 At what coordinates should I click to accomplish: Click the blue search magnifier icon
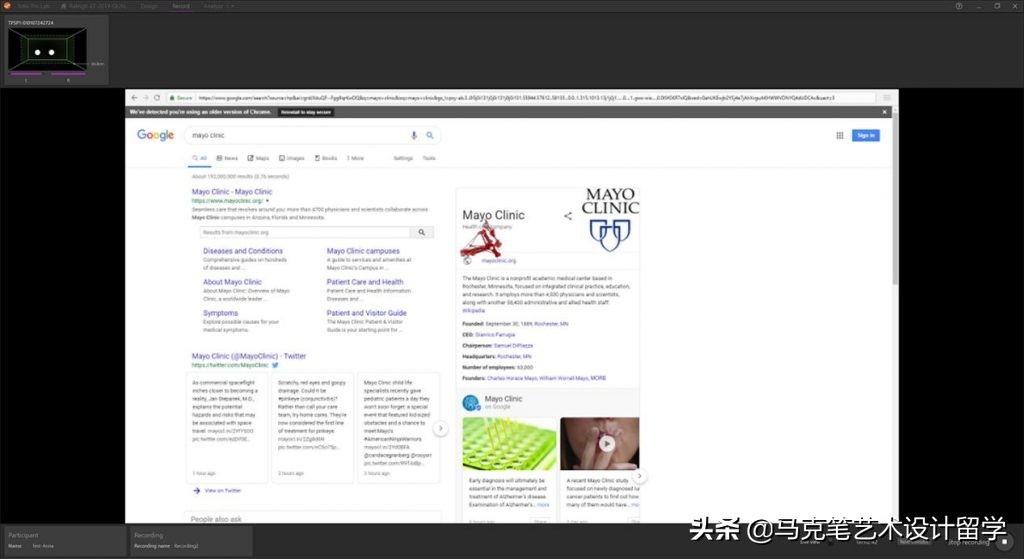(x=430, y=135)
